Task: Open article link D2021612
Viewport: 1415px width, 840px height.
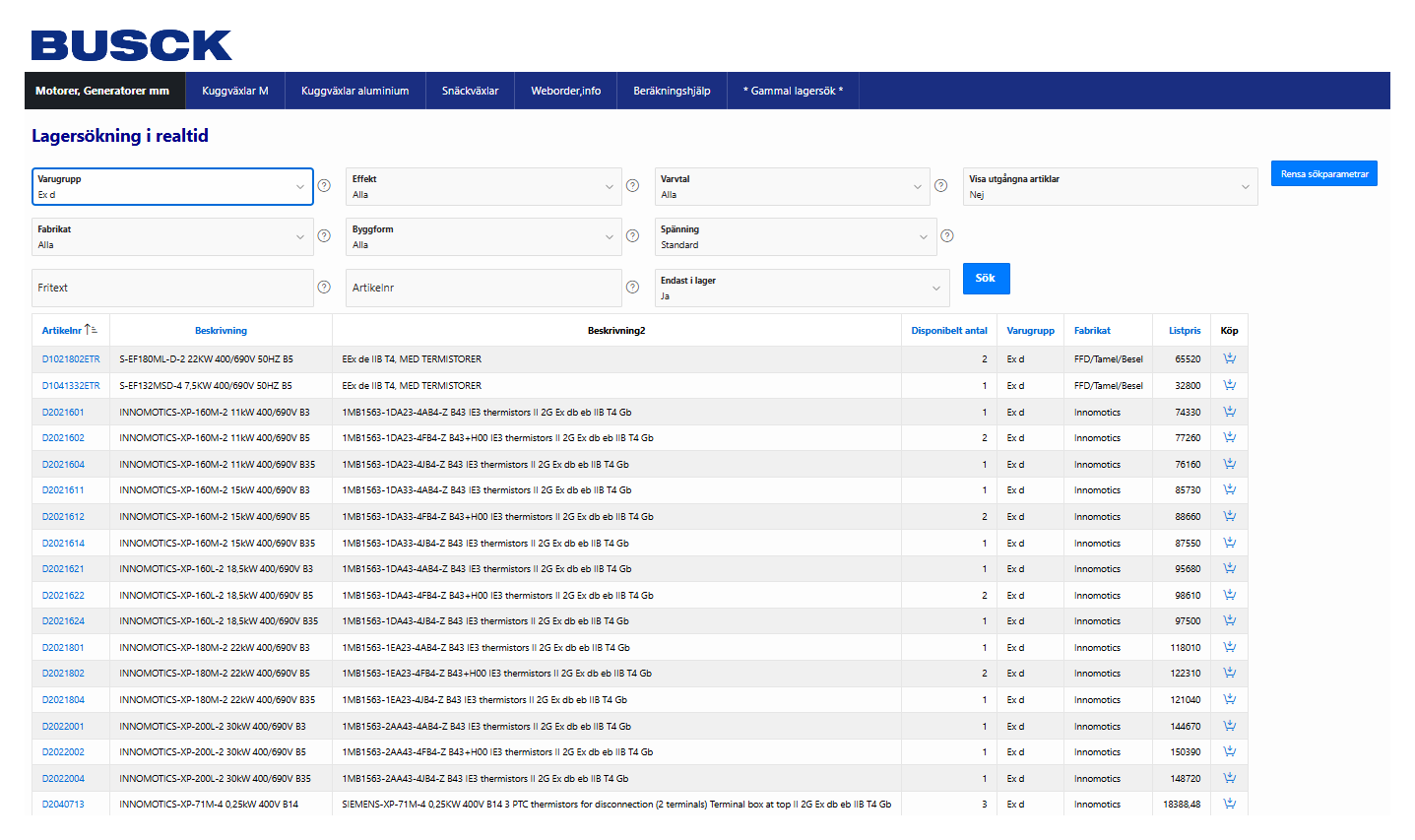Action: (x=63, y=517)
